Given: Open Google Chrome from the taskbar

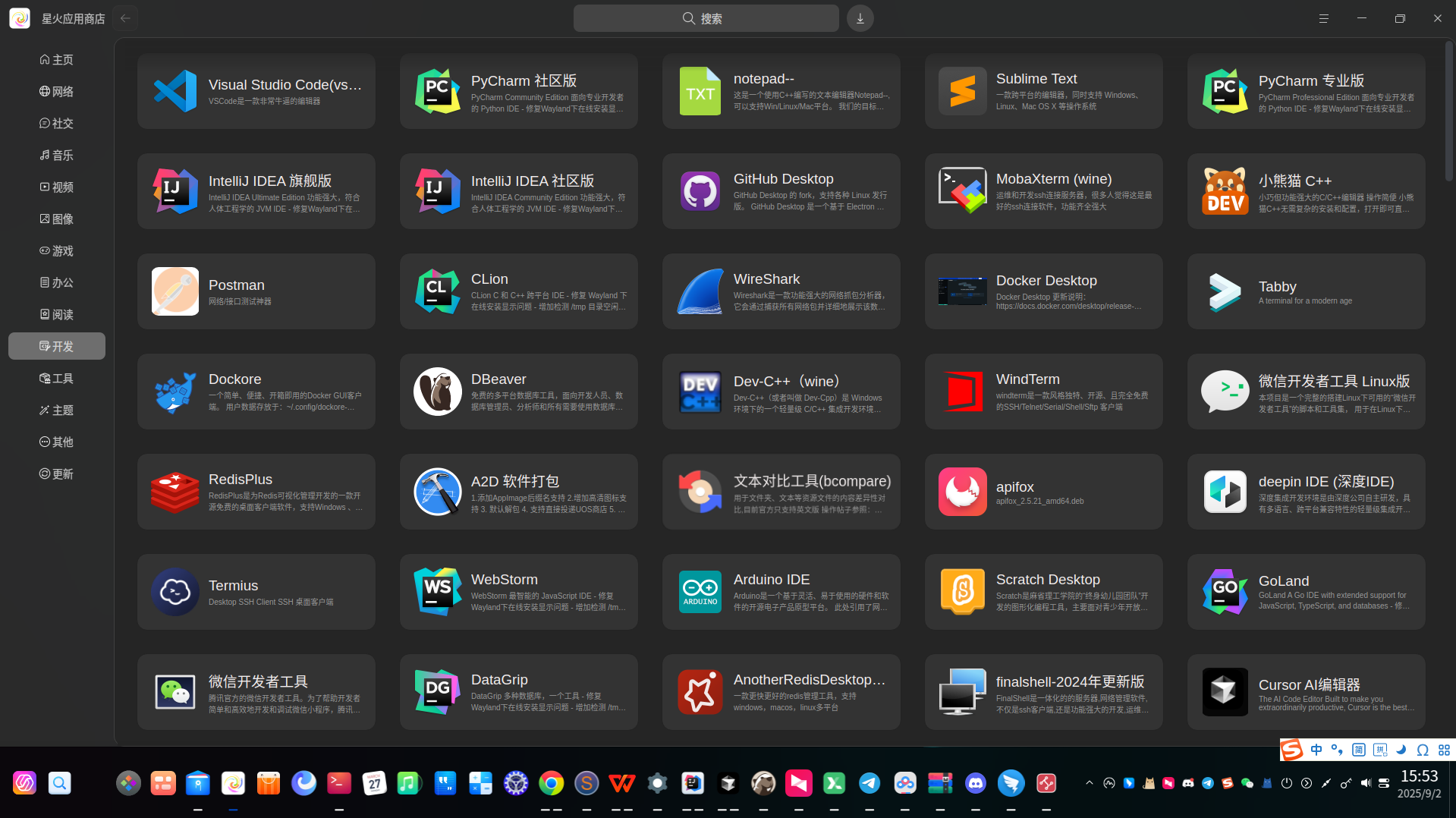Looking at the screenshot, I should click(x=552, y=783).
